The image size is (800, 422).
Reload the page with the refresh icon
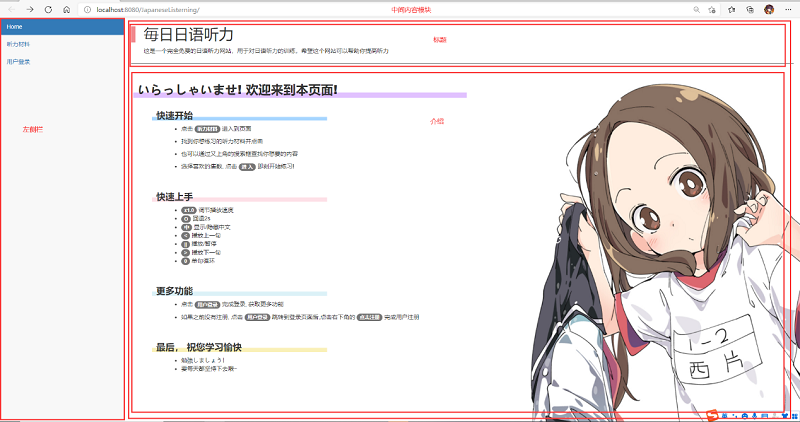pyautogui.click(x=48, y=9)
